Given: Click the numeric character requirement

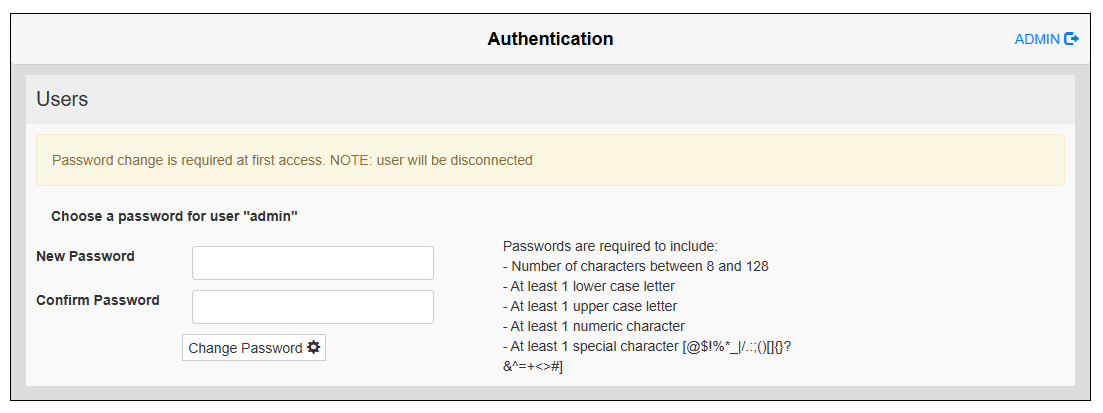Looking at the screenshot, I should (593, 326).
